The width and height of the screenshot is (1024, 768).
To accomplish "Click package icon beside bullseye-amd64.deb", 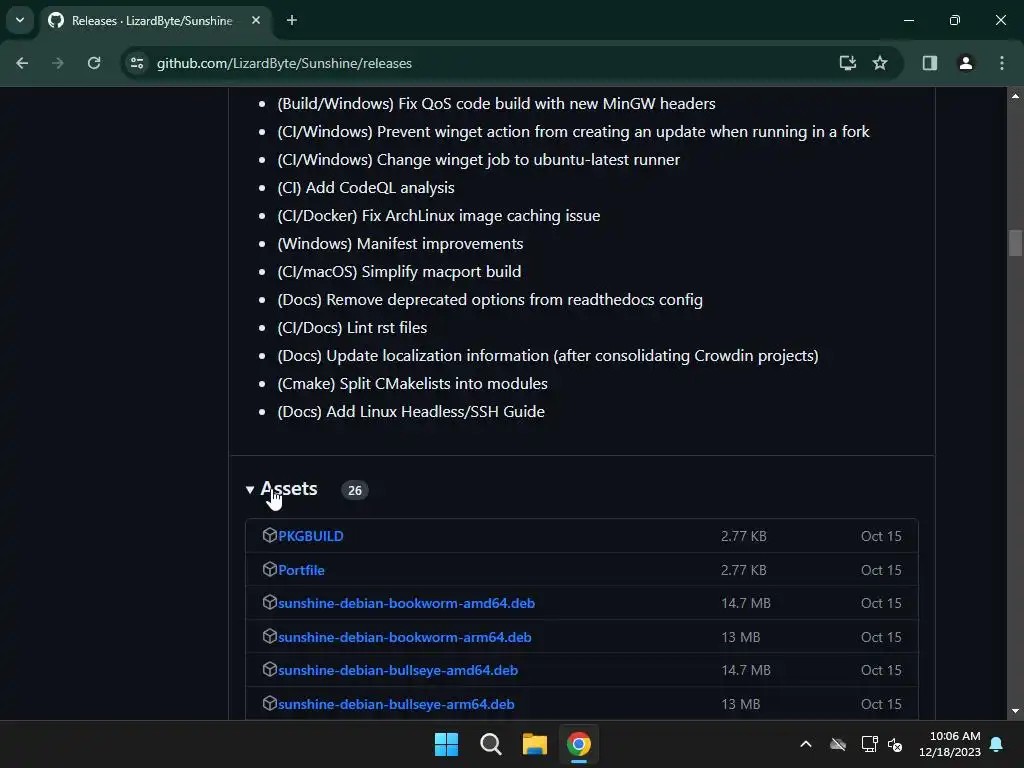I will [x=270, y=669].
